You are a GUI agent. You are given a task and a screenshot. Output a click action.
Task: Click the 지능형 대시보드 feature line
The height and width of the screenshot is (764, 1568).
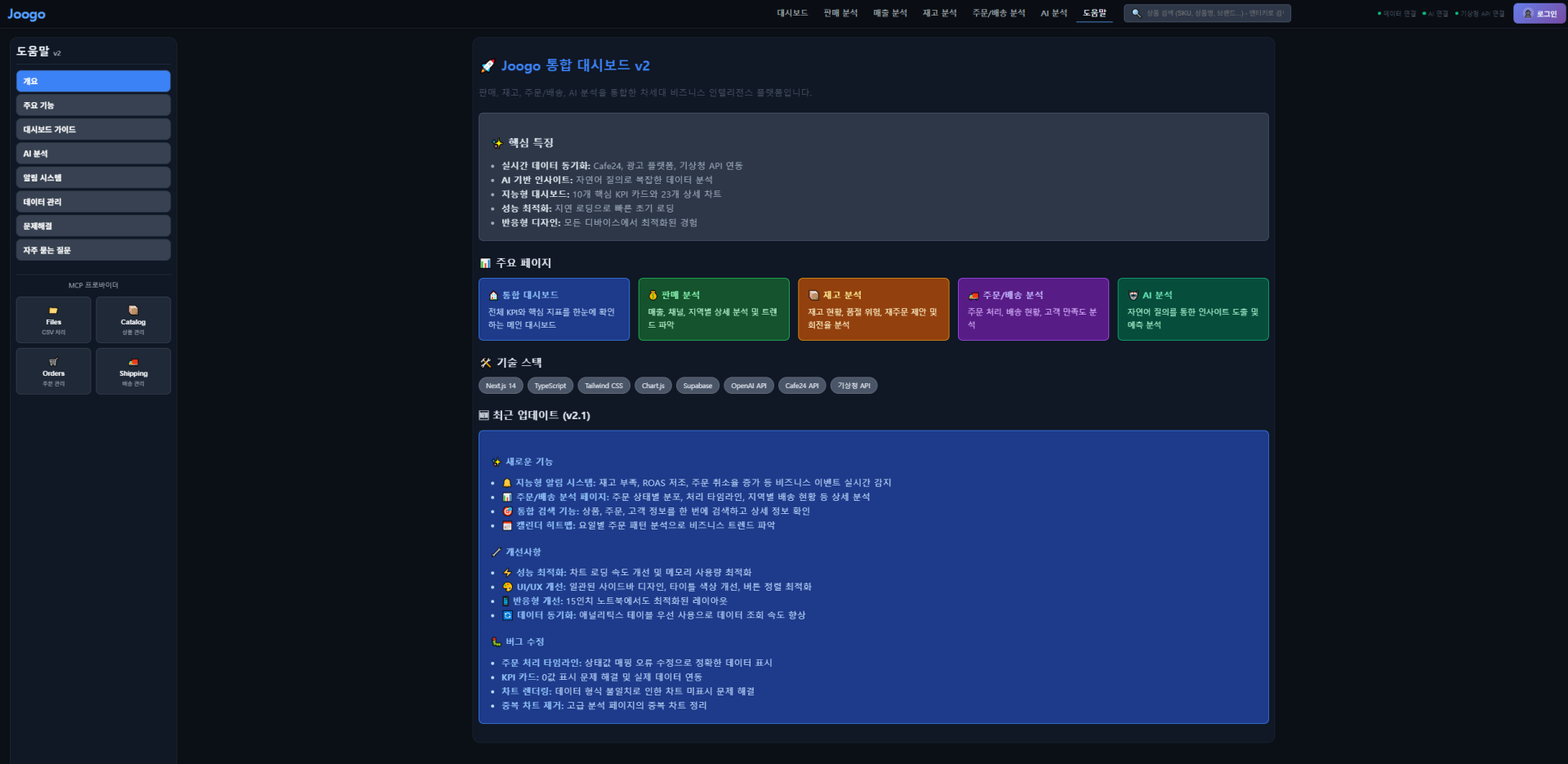coord(612,194)
